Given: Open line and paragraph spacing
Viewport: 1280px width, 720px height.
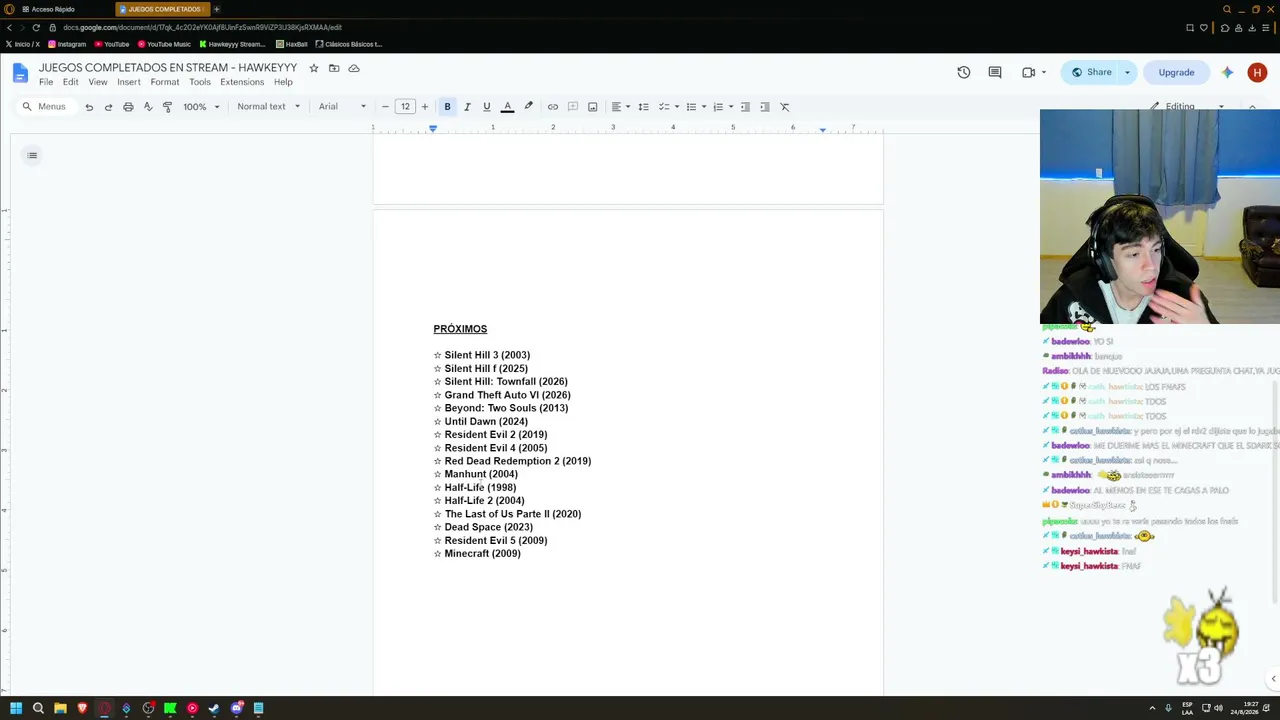Looking at the screenshot, I should [x=643, y=107].
